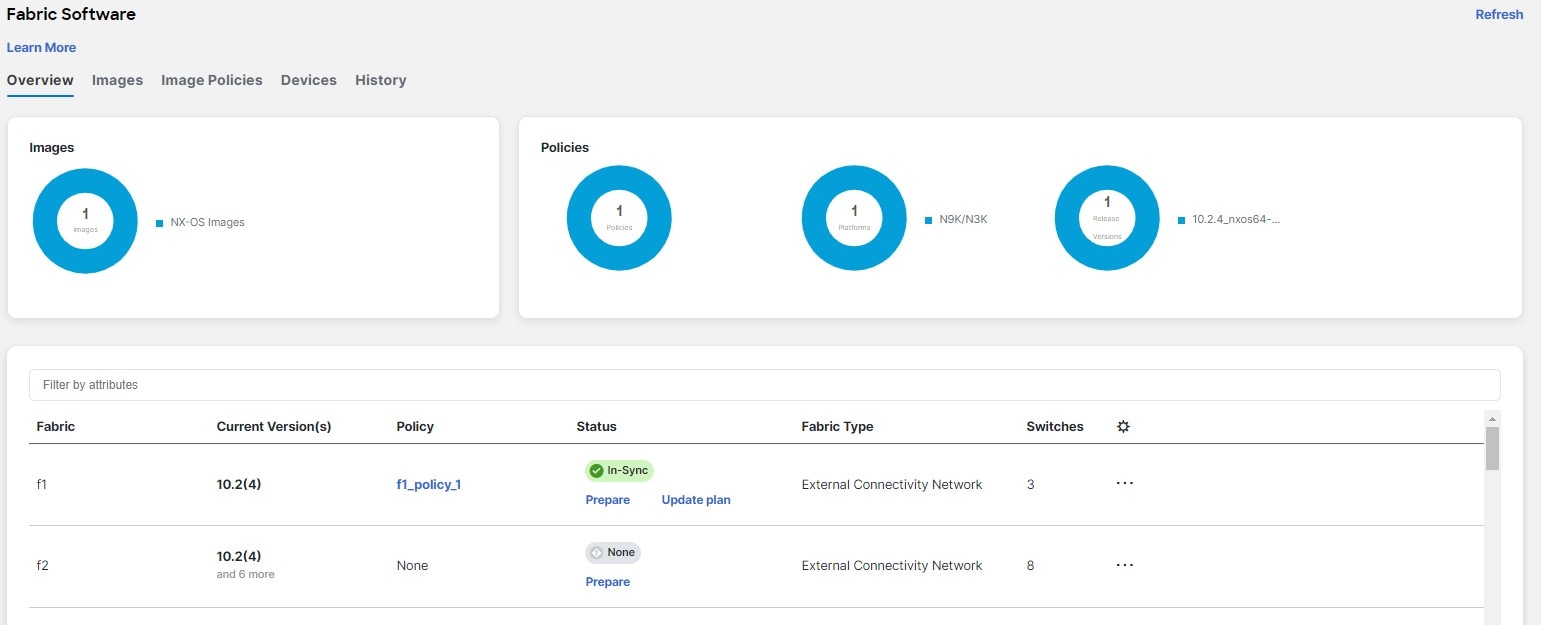The image size is (1541, 625).
Task: Click the scrollbar up arrow
Action: coord(1492,418)
